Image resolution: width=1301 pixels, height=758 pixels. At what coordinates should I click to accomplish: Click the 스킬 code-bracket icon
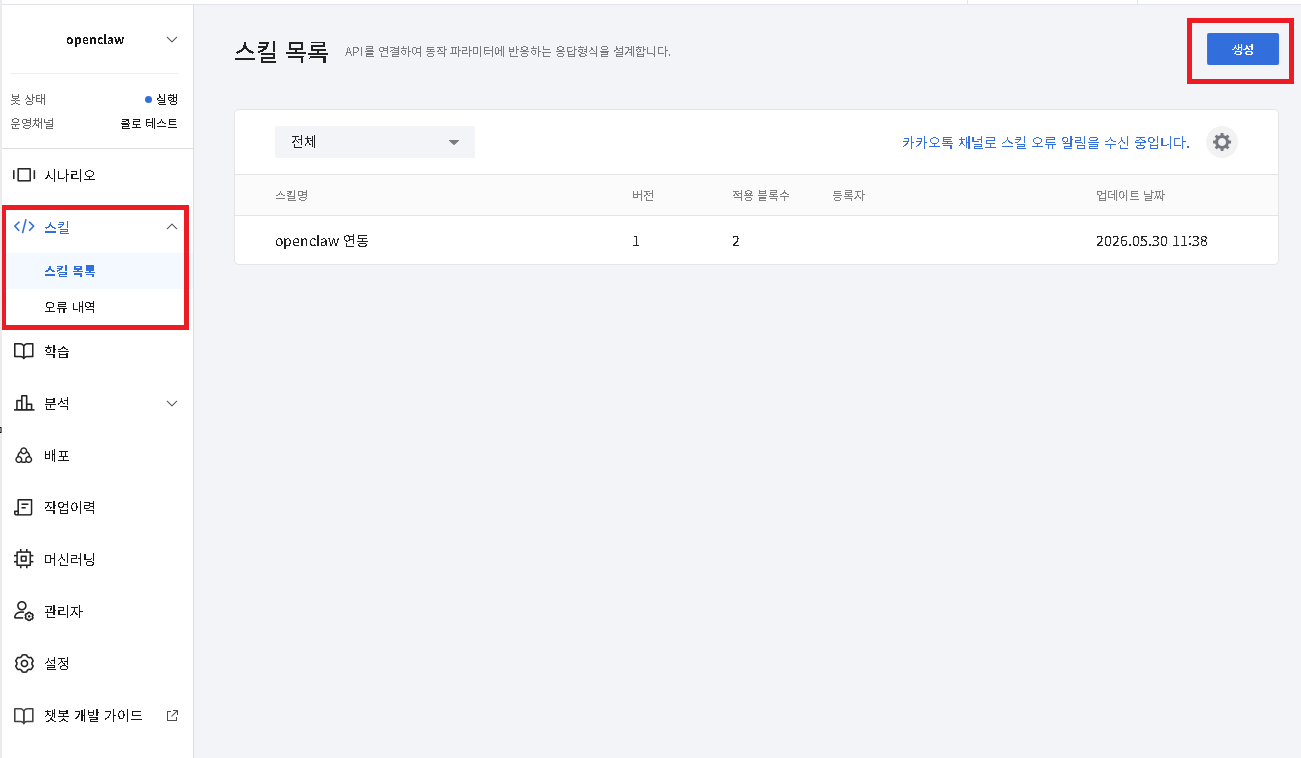[24, 227]
